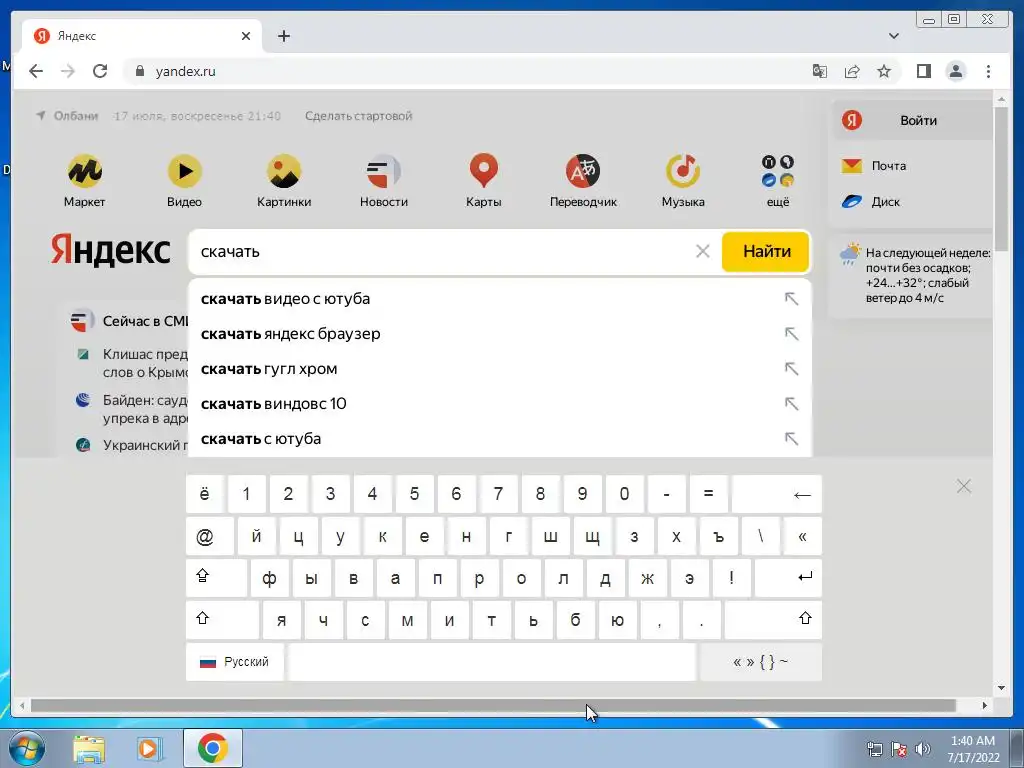Image resolution: width=1024 pixels, height=768 pixels.
Task: Open Переводчик translator icon
Action: coord(583,171)
